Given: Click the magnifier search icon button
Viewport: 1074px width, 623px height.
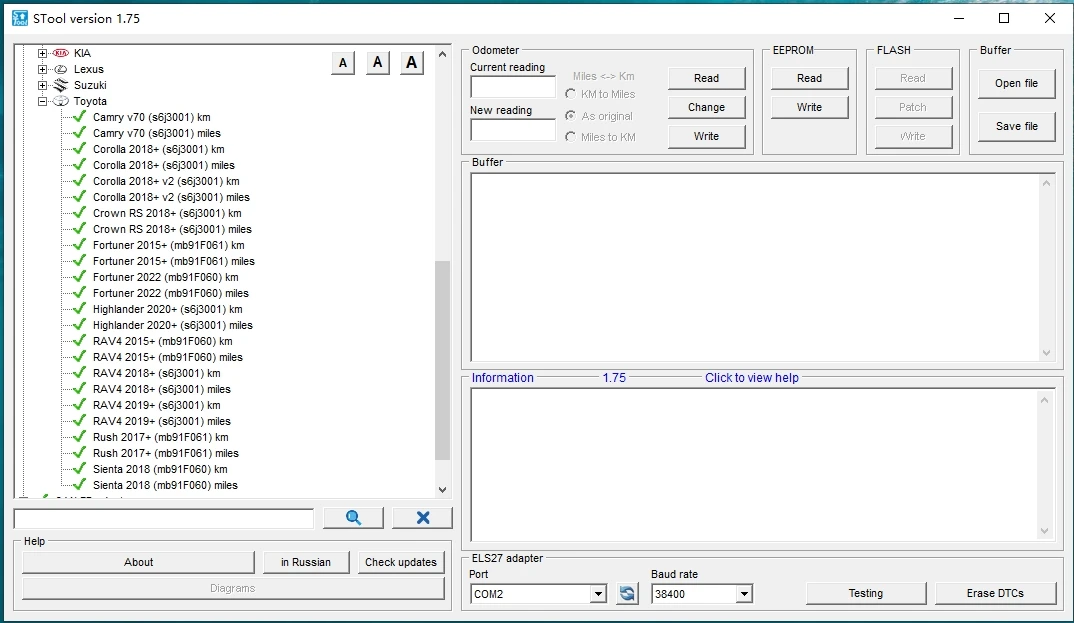Looking at the screenshot, I should pyautogui.click(x=353, y=517).
